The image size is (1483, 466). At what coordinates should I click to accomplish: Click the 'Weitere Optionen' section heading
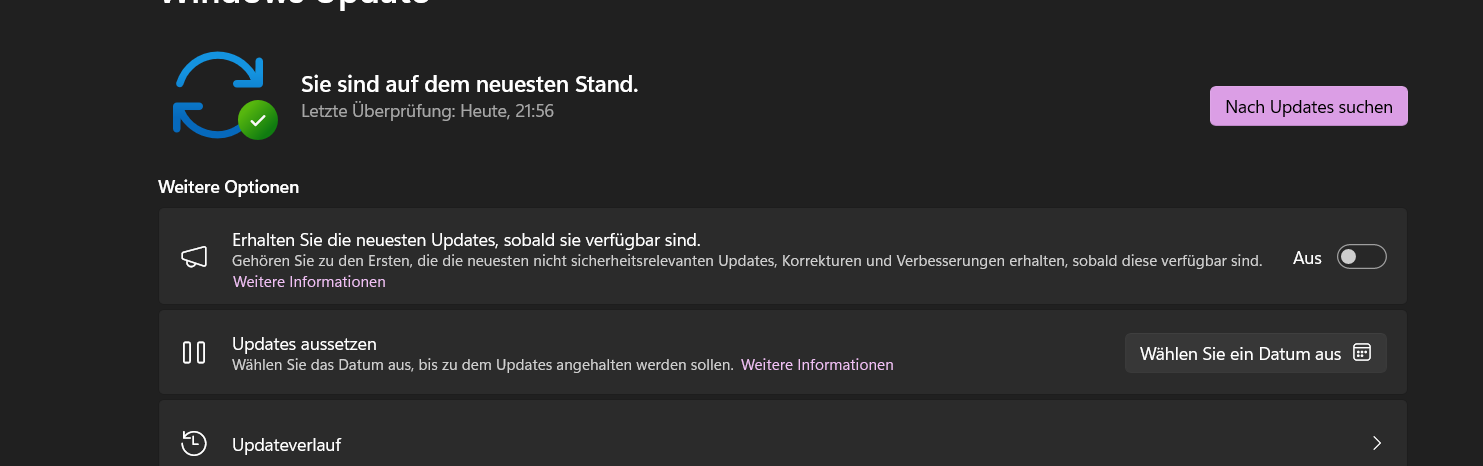tap(228, 187)
